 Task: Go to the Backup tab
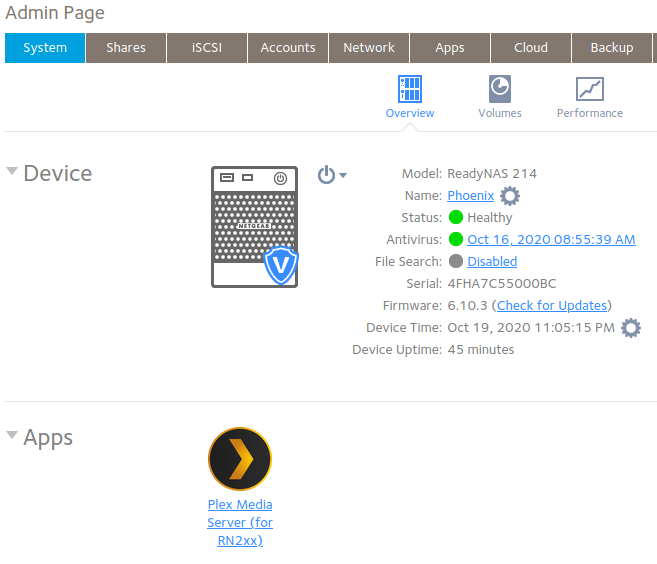[611, 48]
